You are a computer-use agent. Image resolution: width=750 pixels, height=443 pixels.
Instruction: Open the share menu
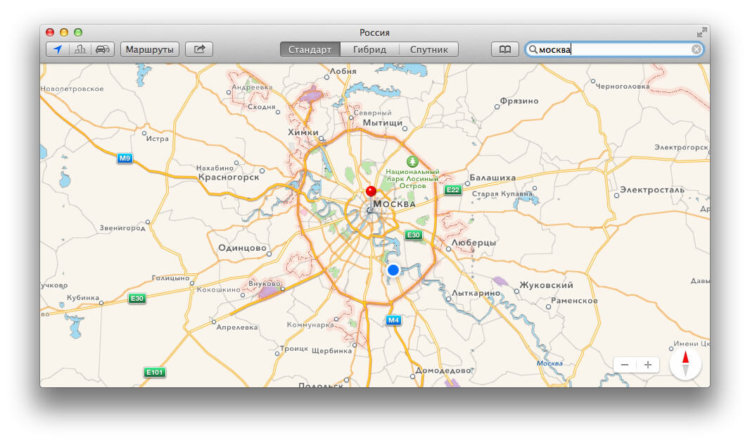199,49
